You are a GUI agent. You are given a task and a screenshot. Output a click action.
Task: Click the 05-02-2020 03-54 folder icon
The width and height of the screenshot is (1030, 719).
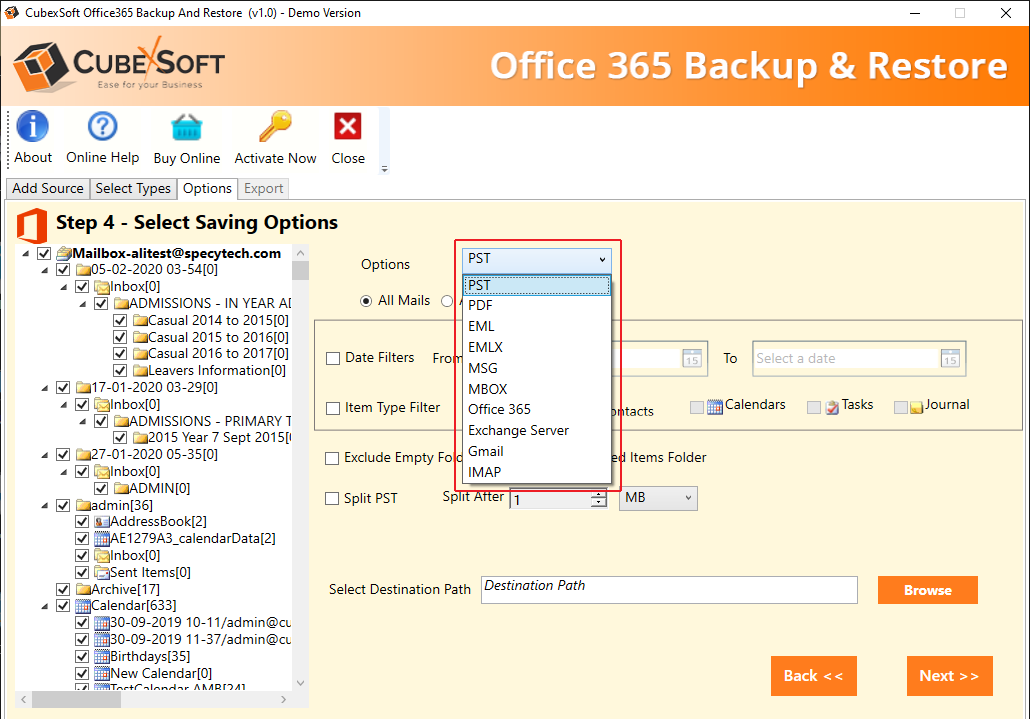83,270
